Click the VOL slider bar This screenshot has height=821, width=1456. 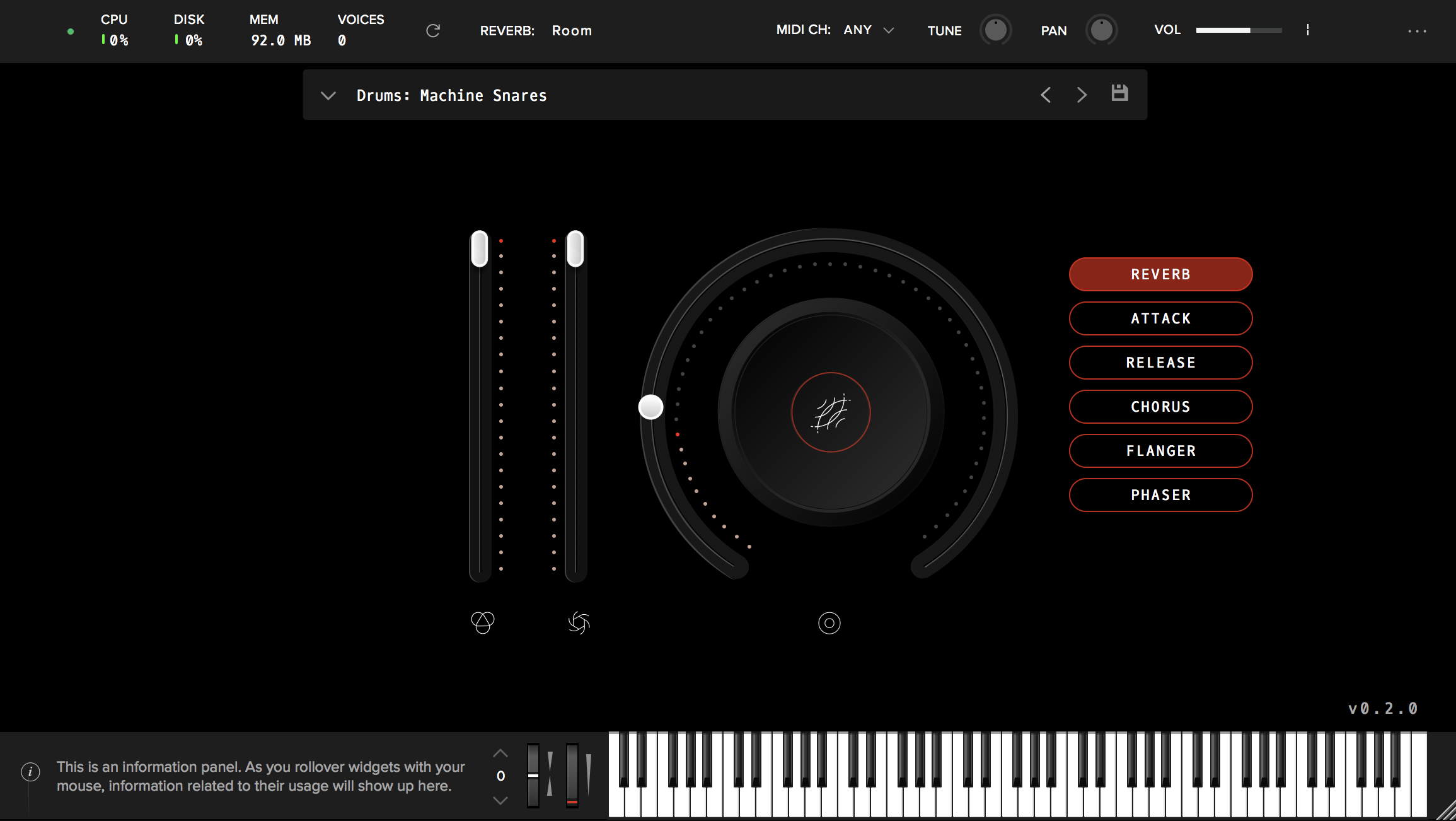[x=1238, y=30]
